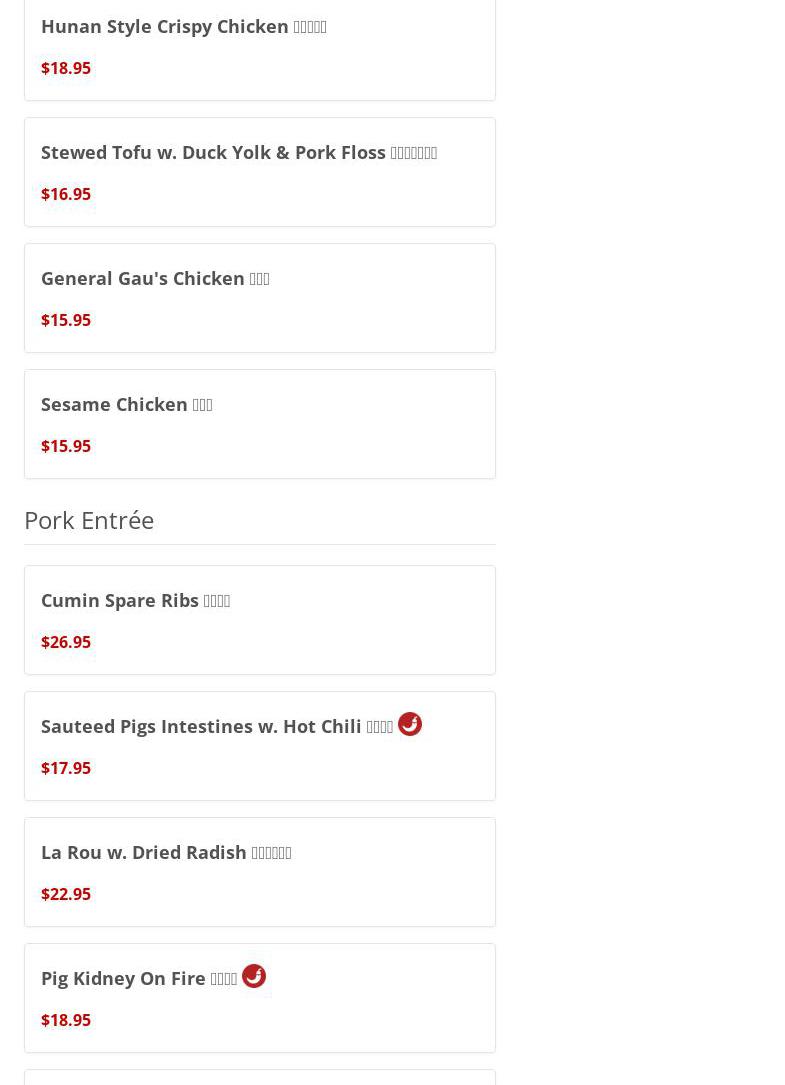Click the $18.95 price under Pig Kidney On Fire
Image resolution: width=785 pixels, height=1085 pixels.
pyautogui.click(x=66, y=1020)
